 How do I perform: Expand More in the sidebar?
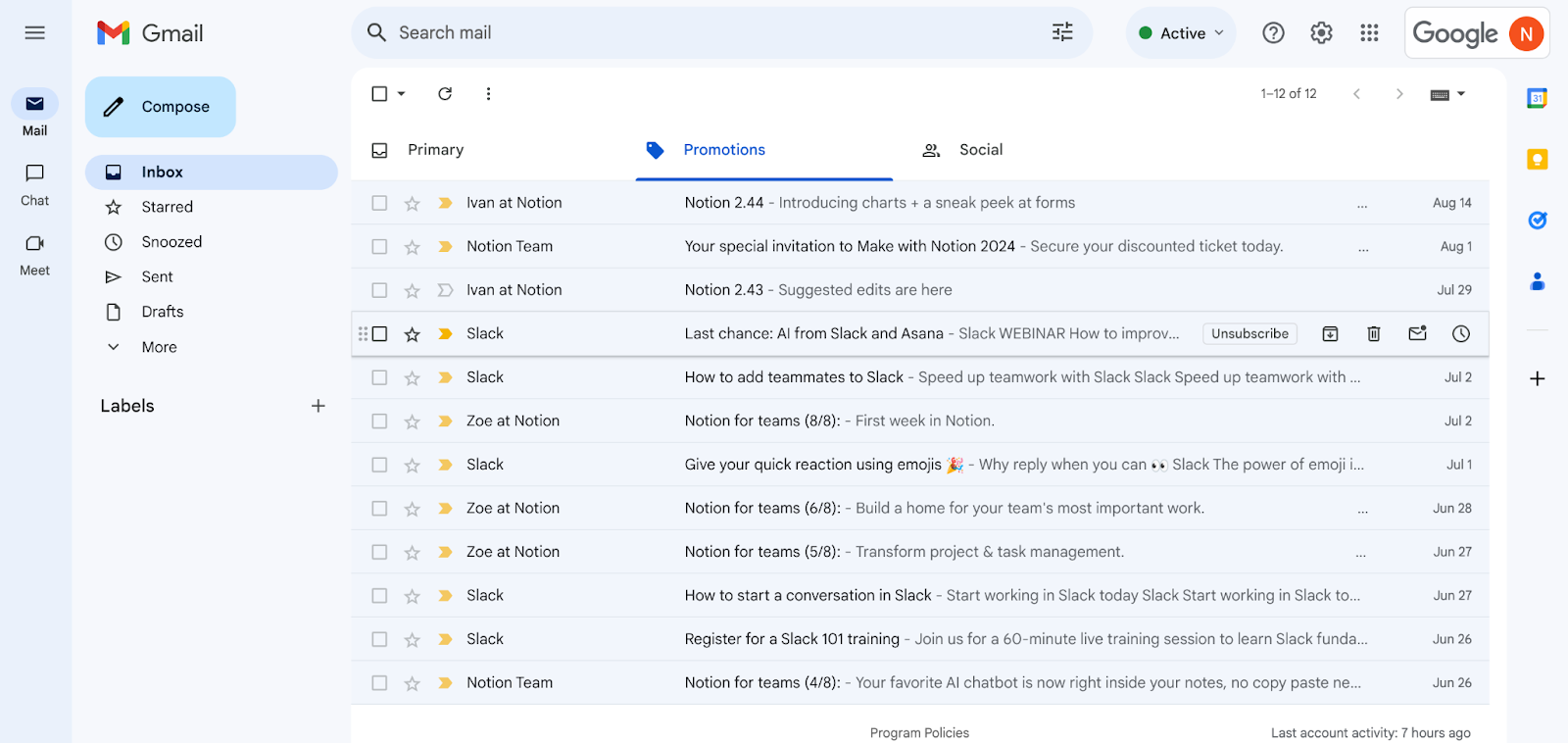click(x=159, y=347)
